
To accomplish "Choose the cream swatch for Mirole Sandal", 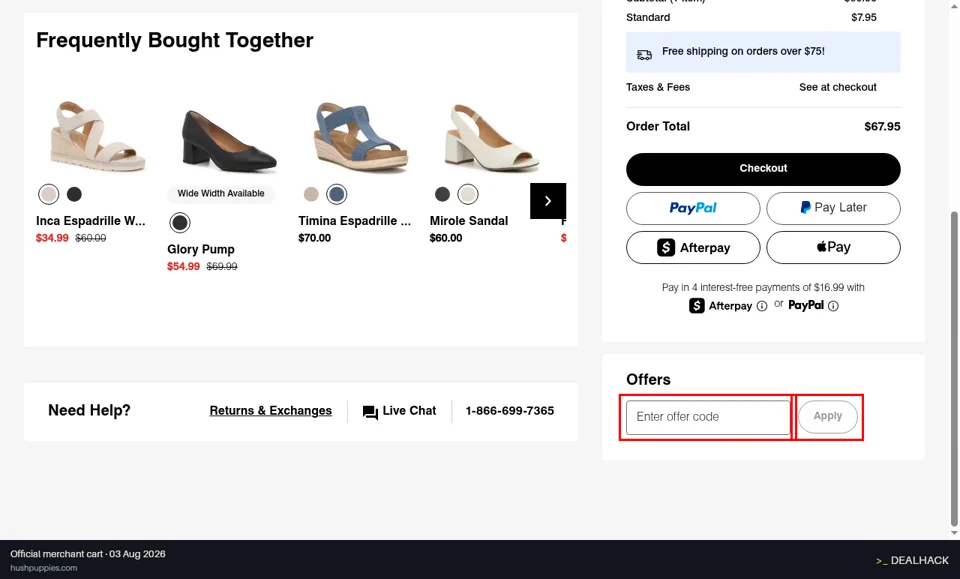I will click(468, 195).
